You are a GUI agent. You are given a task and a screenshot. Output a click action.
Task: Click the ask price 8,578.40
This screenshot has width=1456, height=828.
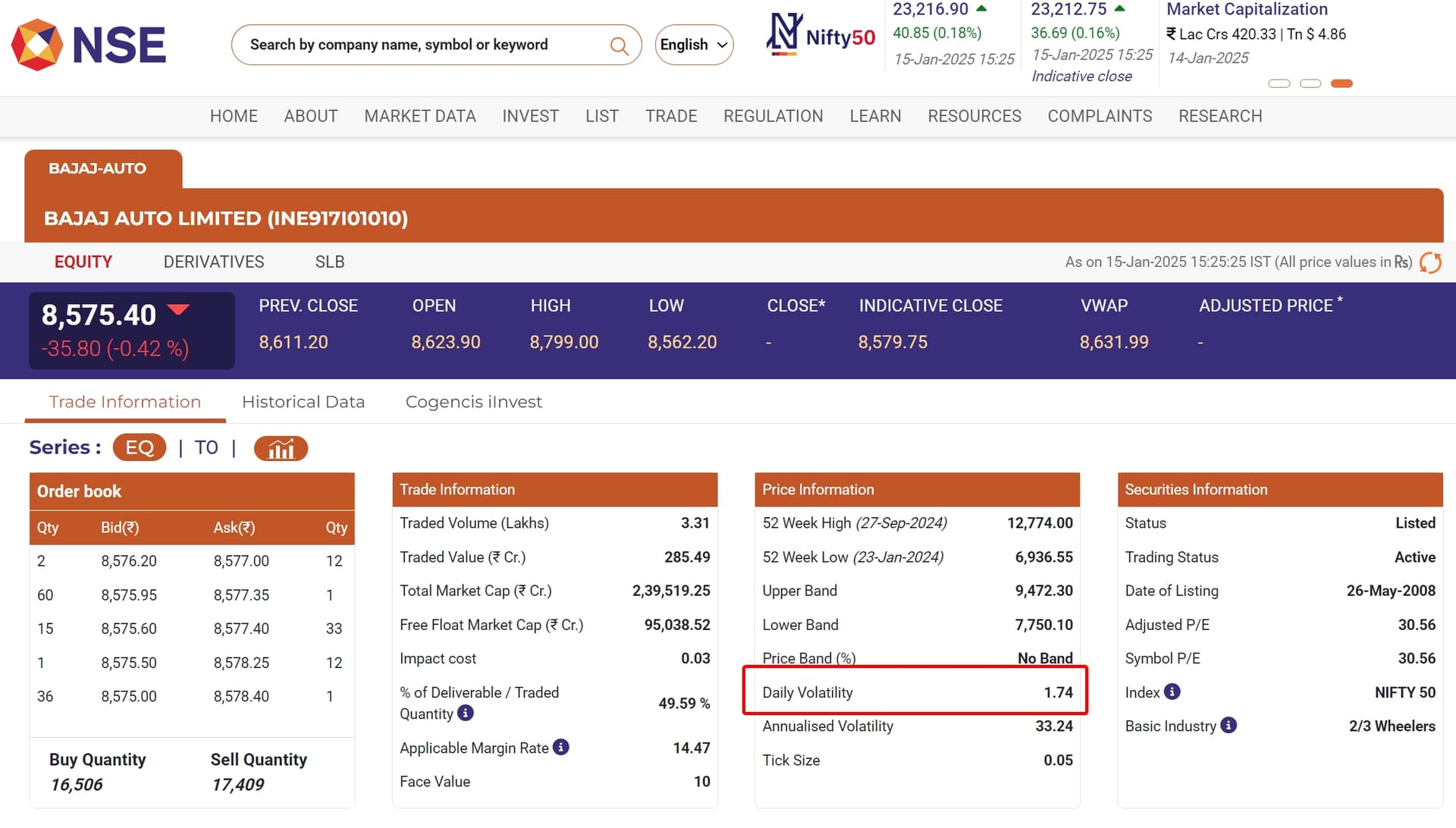coord(241,696)
